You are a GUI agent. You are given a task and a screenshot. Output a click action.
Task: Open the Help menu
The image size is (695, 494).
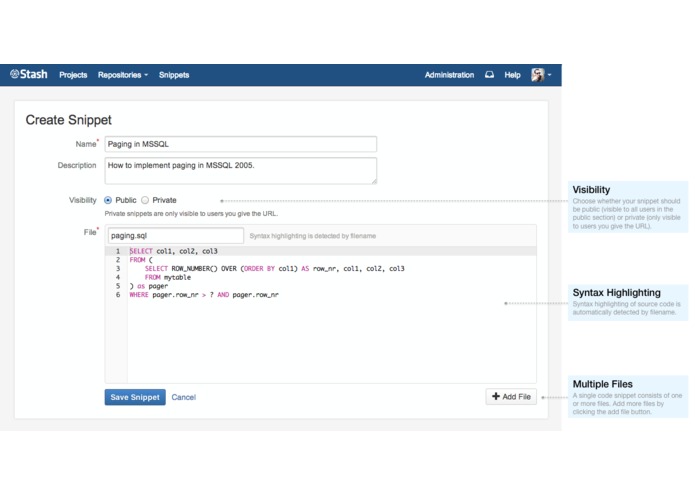pos(512,75)
